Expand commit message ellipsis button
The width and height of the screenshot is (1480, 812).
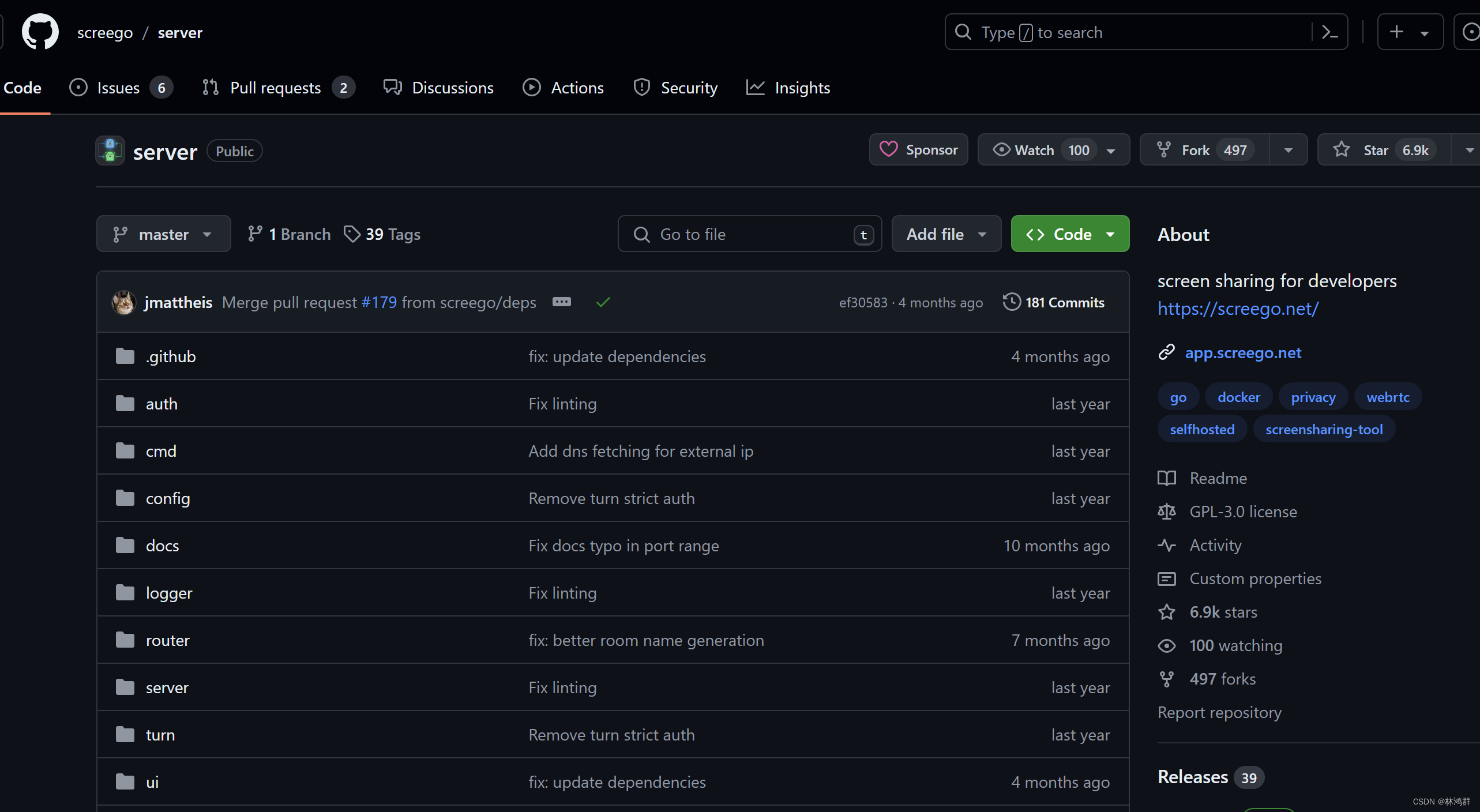pyautogui.click(x=561, y=302)
